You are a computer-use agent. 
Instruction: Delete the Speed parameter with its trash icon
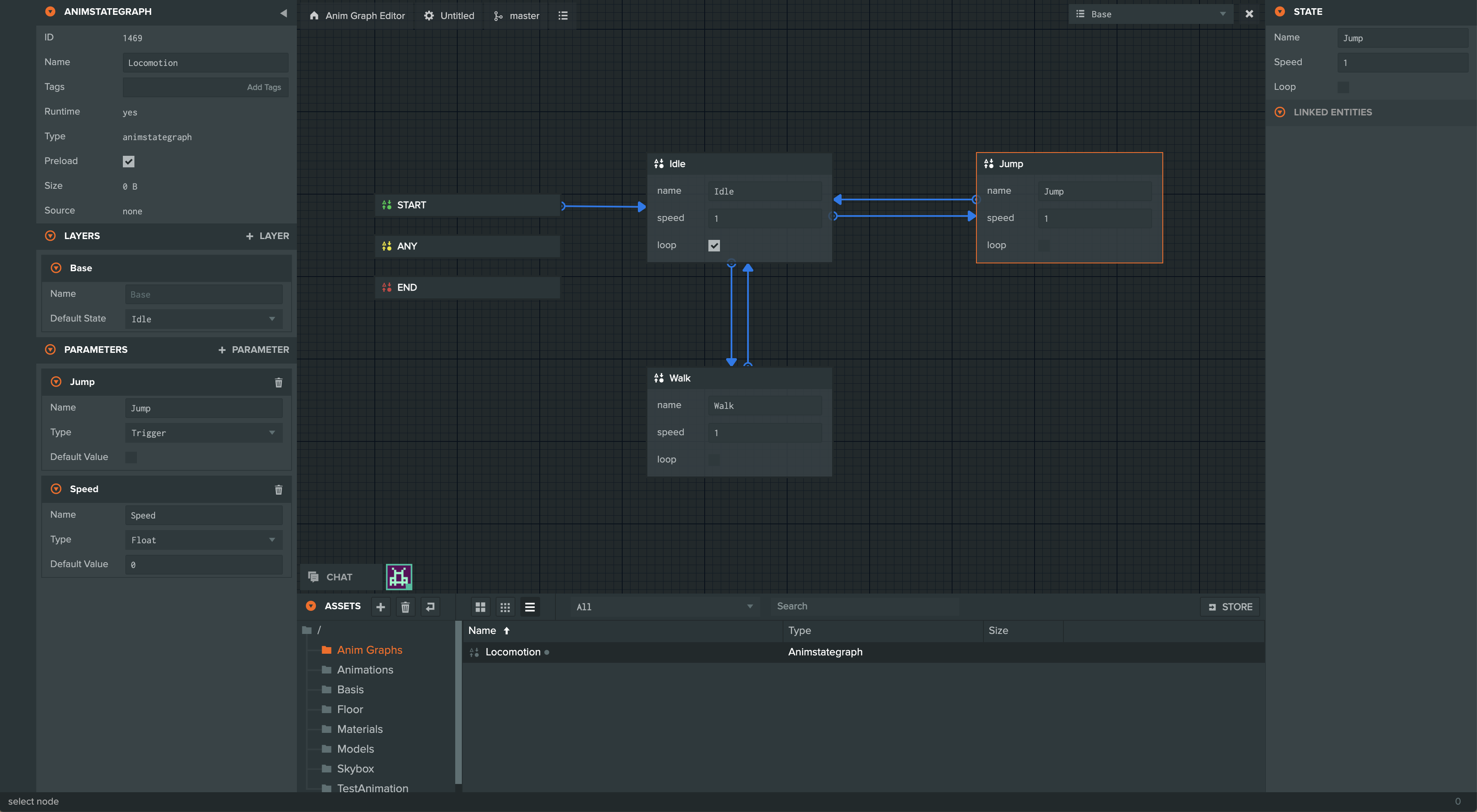(279, 490)
